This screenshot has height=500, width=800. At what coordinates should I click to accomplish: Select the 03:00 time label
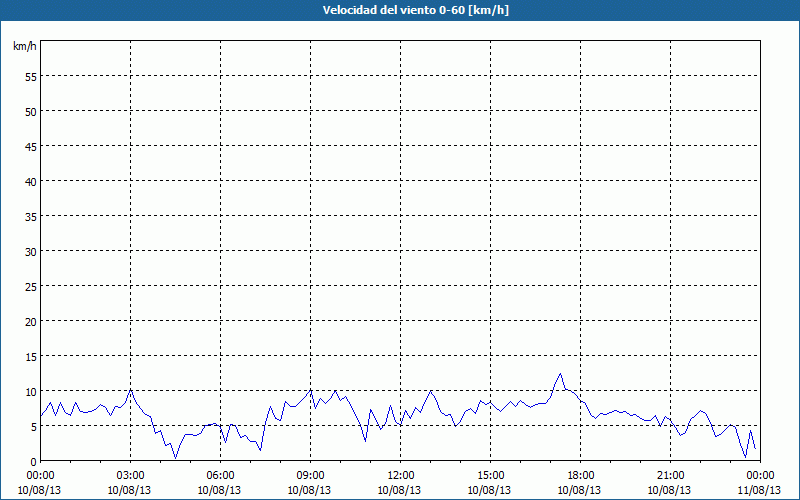131,476
